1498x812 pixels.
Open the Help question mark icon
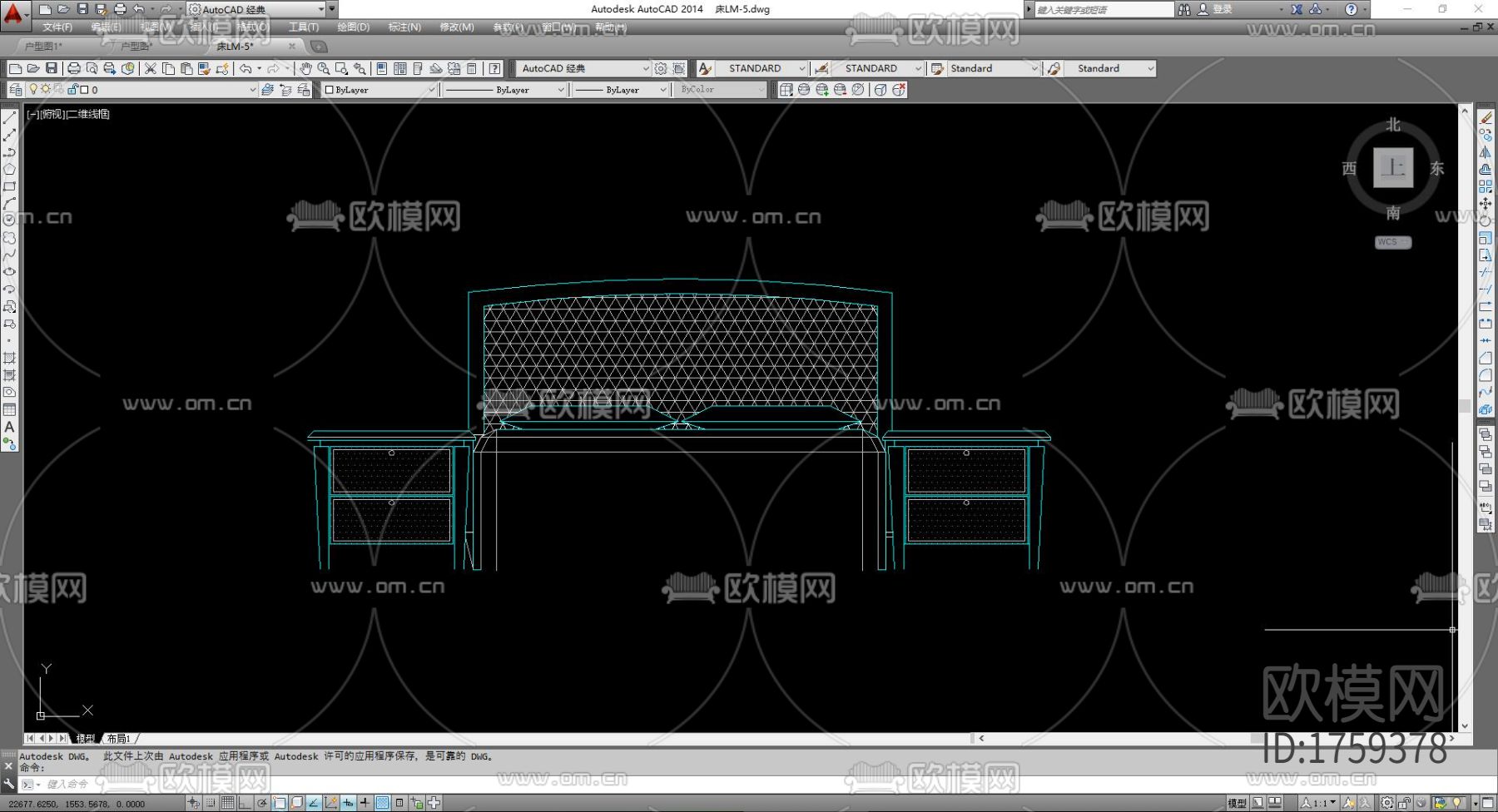point(495,68)
